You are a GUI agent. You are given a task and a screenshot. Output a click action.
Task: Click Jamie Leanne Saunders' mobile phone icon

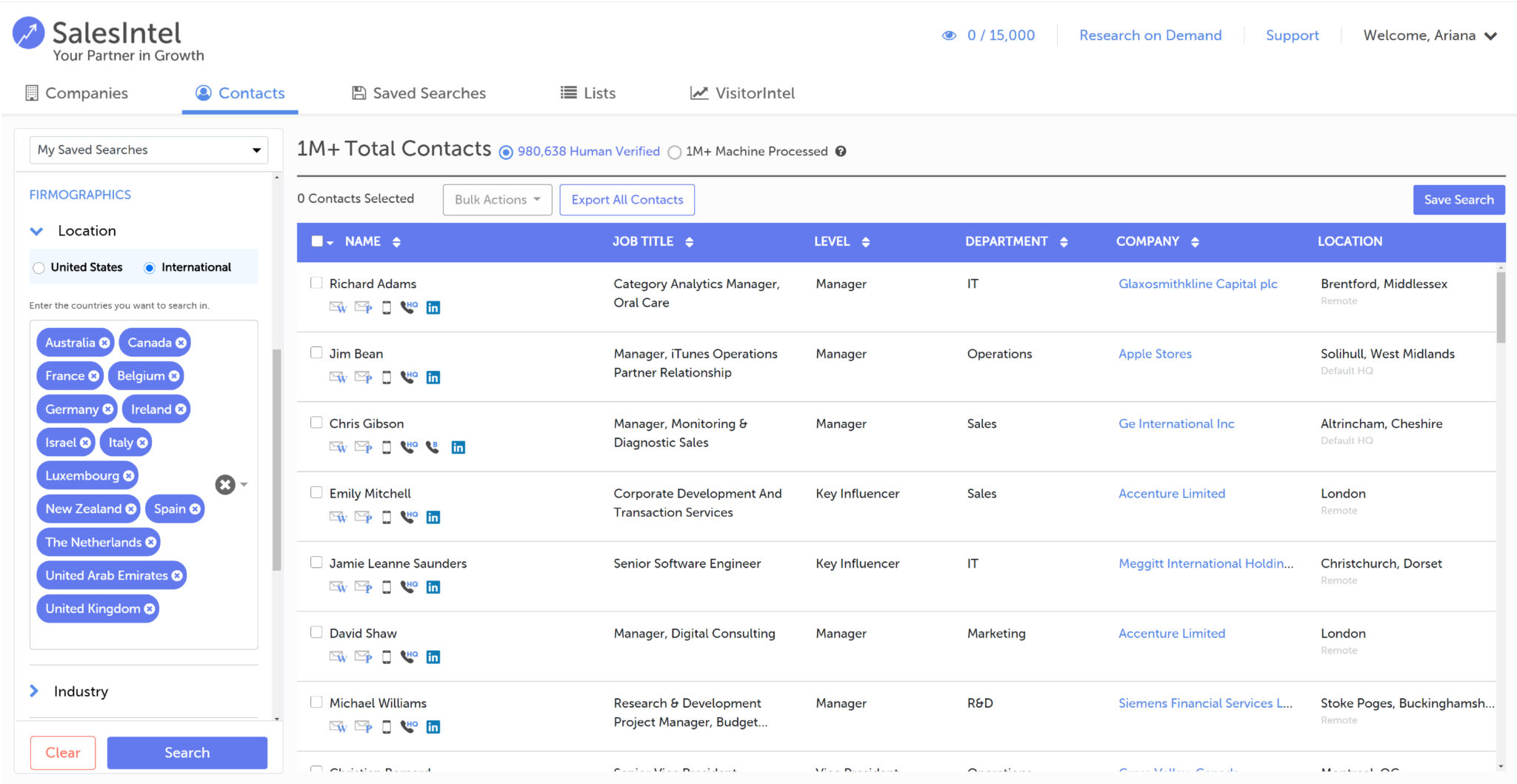coord(387,587)
